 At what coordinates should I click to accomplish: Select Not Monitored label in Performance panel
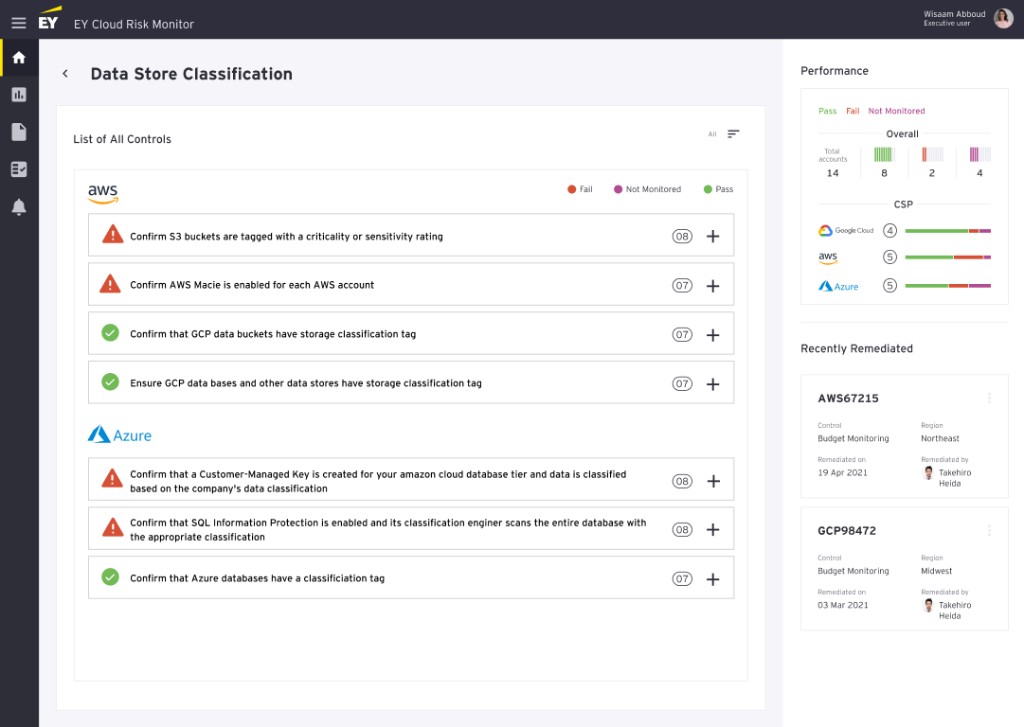tap(897, 111)
